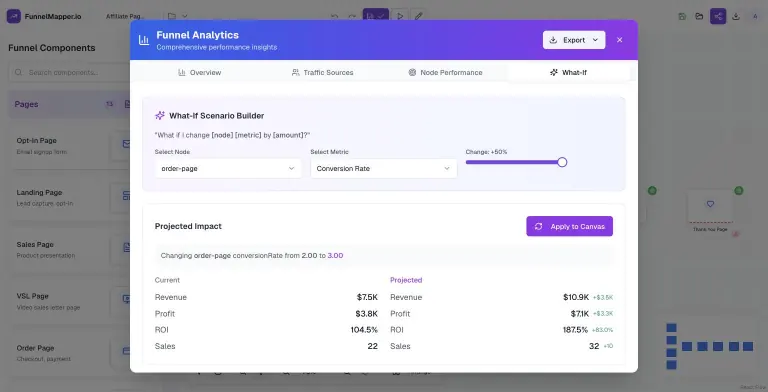Click the projected Profit value $7.1K

(580, 314)
